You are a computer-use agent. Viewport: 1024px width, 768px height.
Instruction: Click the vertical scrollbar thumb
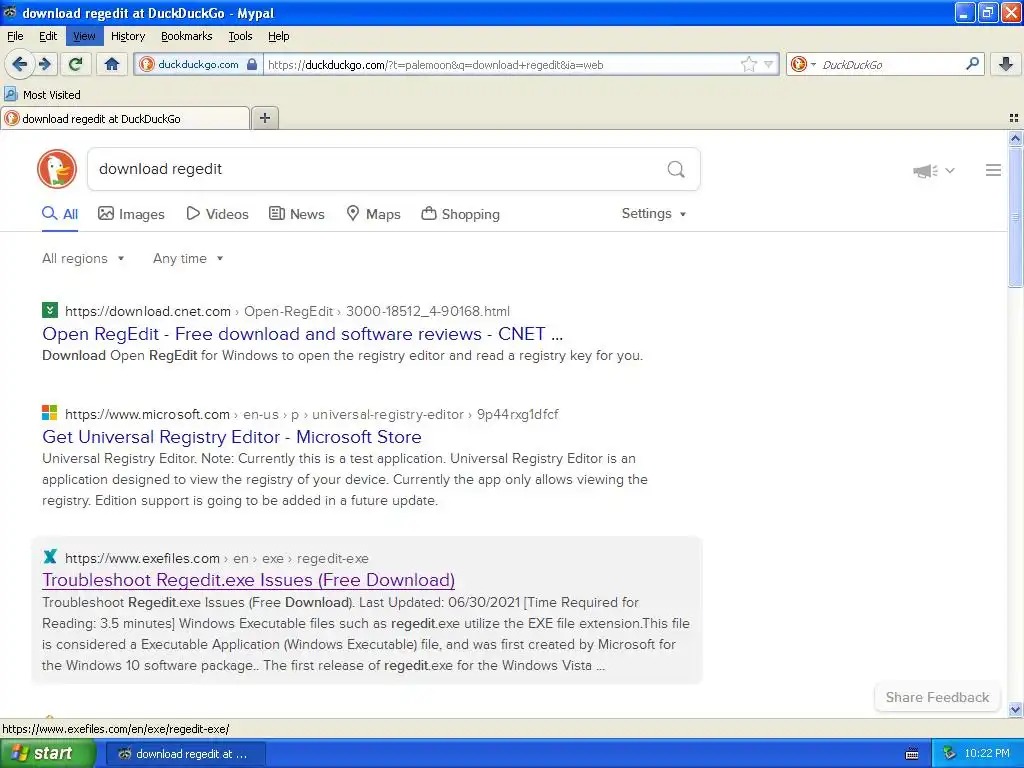coord(1015,216)
